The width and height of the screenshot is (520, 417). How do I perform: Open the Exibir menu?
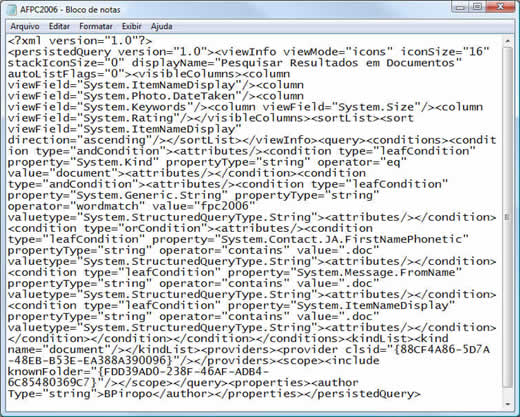tap(131, 26)
